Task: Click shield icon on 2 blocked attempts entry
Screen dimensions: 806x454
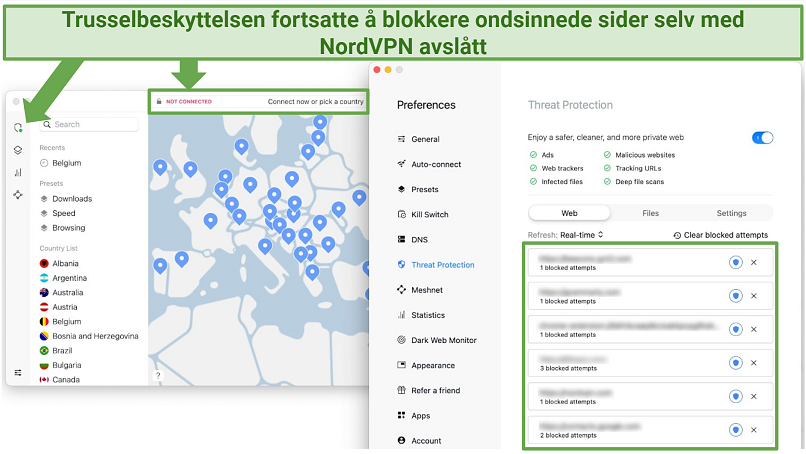Action: pos(736,430)
